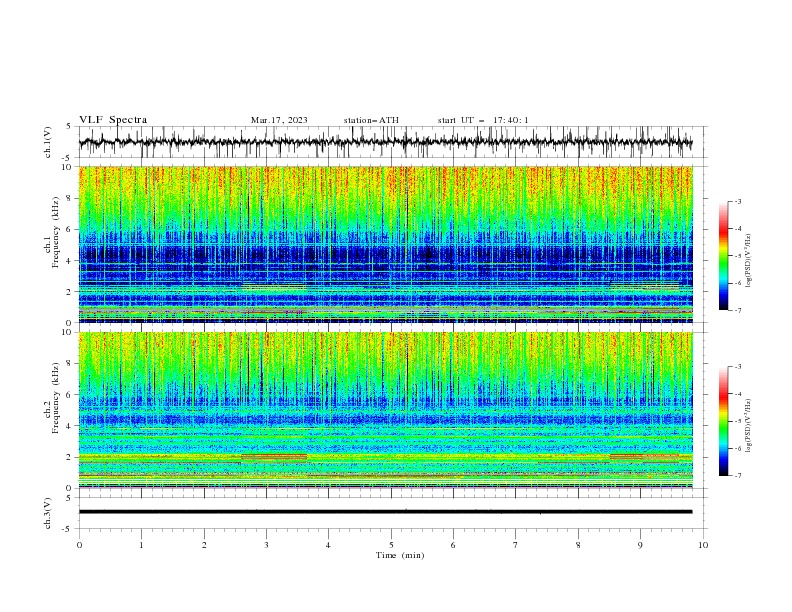Image resolution: width=792 pixels, height=612 pixels.
Task: Click the date 'Mar.17, 2023'
Action: pyautogui.click(x=279, y=120)
